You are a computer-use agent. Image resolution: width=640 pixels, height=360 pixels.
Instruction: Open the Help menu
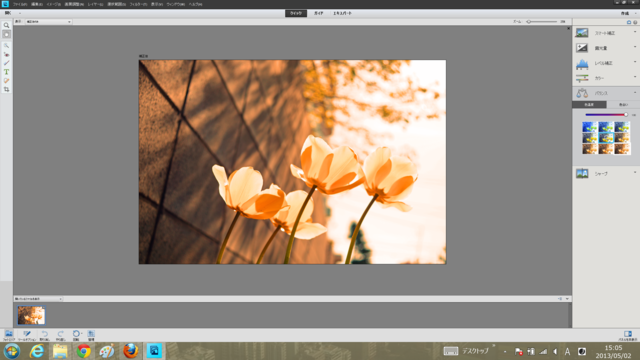point(195,4)
